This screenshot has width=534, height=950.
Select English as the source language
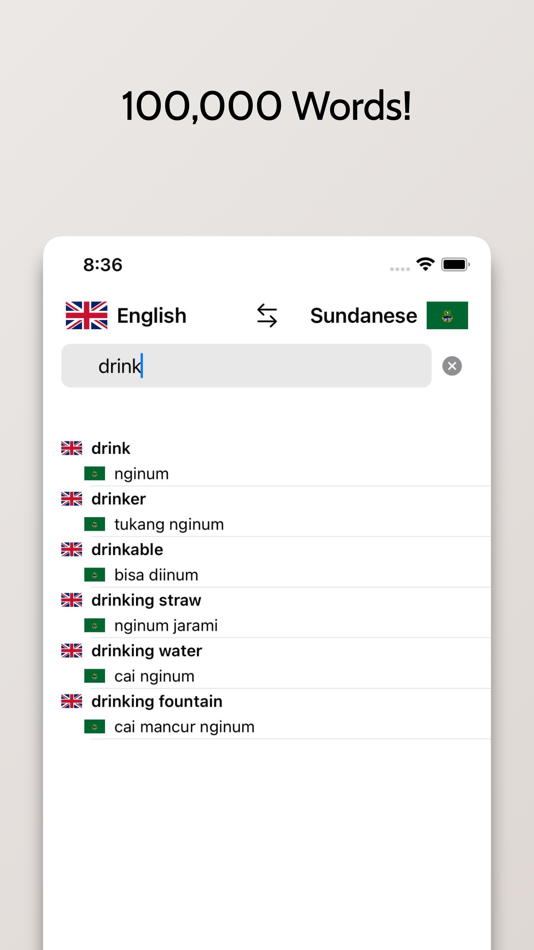(x=152, y=316)
